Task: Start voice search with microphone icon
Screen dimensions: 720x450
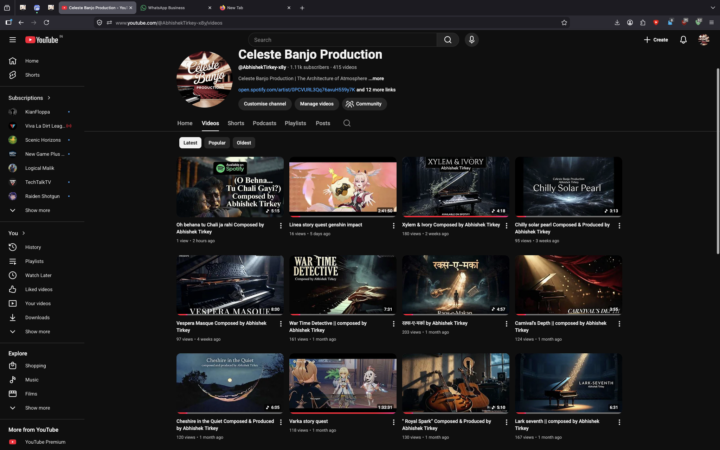Action: point(472,40)
